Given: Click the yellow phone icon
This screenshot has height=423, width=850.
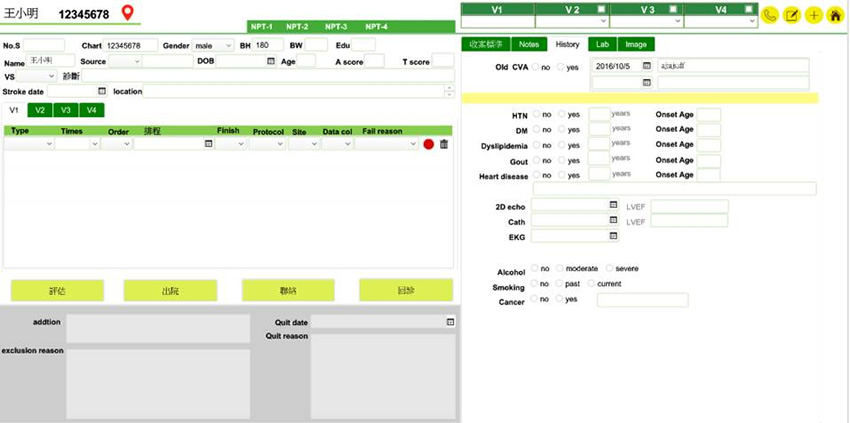Looking at the screenshot, I should (x=769, y=15).
